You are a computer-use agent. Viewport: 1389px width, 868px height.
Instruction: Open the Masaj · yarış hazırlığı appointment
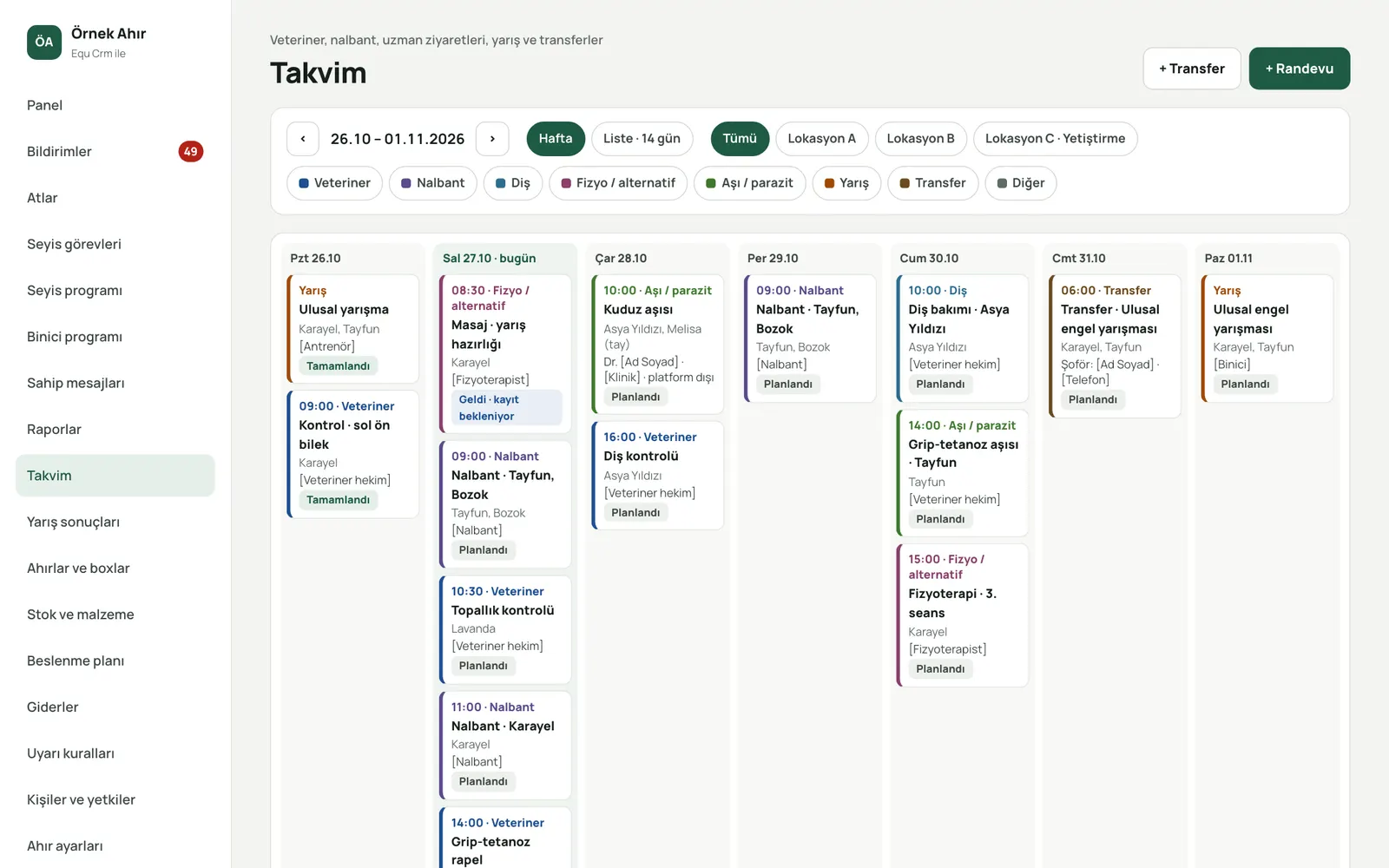coord(505,354)
